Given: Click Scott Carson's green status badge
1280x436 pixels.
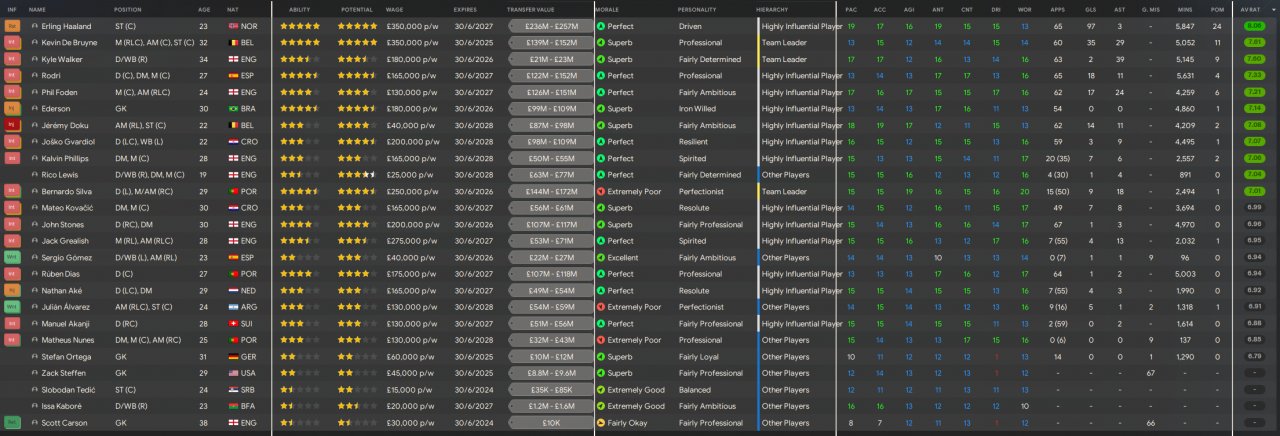Looking at the screenshot, I should click(x=12, y=423).
